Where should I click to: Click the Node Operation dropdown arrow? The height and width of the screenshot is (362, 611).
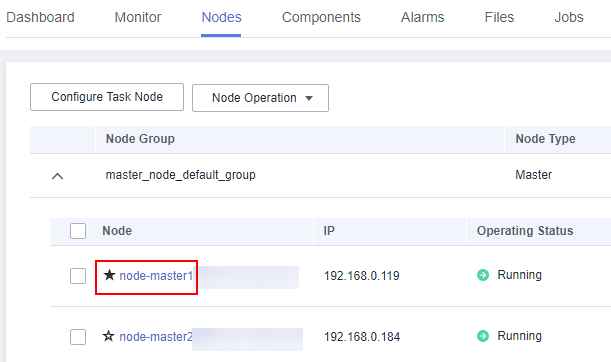click(309, 98)
